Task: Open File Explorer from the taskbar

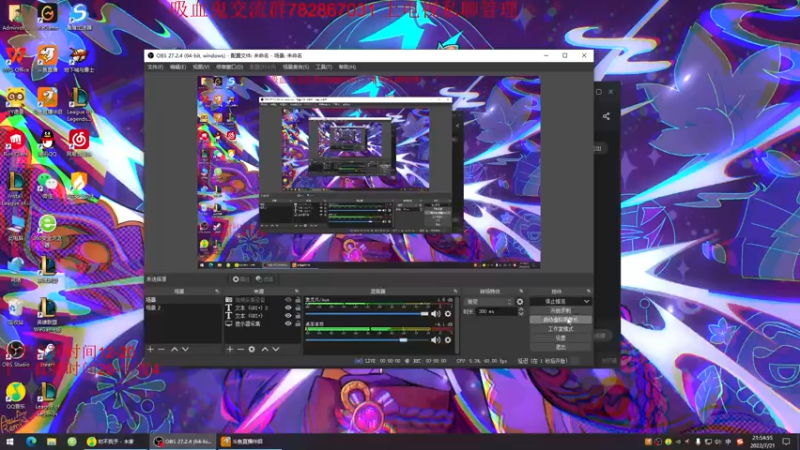Action: [52, 441]
